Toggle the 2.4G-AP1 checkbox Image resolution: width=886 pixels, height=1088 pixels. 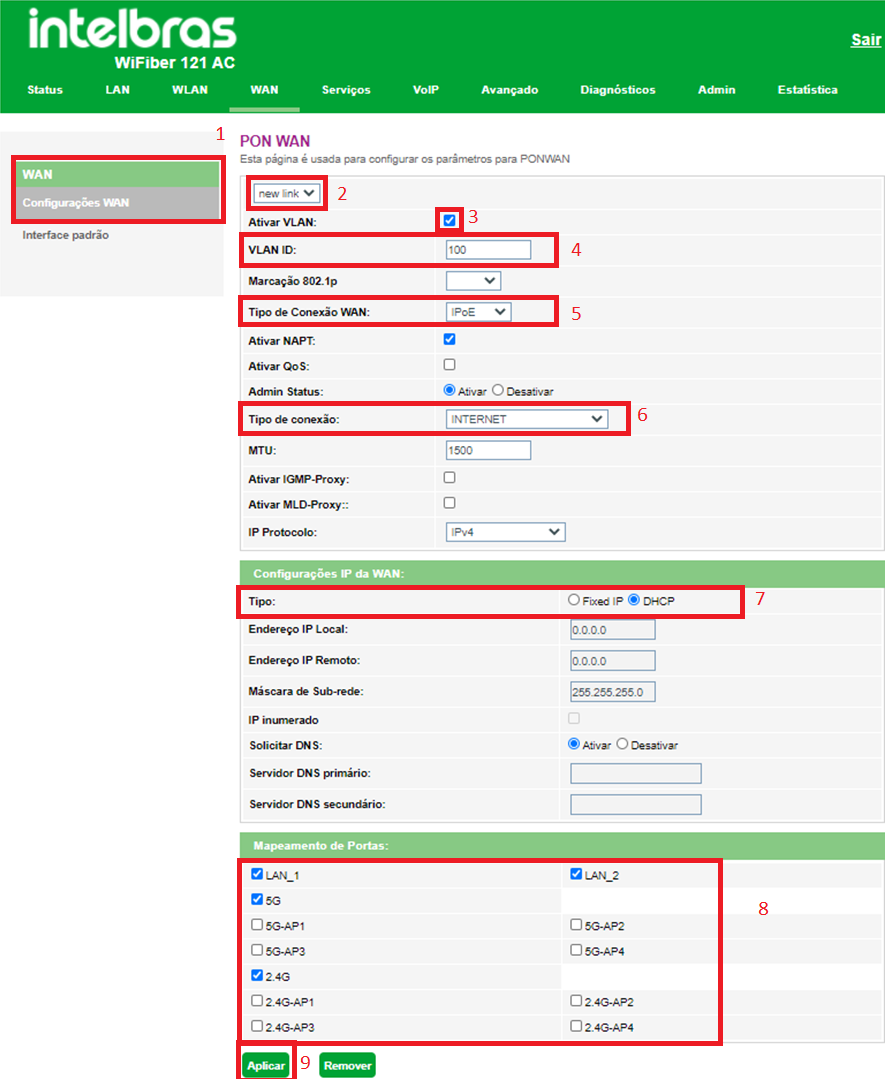(x=257, y=1001)
